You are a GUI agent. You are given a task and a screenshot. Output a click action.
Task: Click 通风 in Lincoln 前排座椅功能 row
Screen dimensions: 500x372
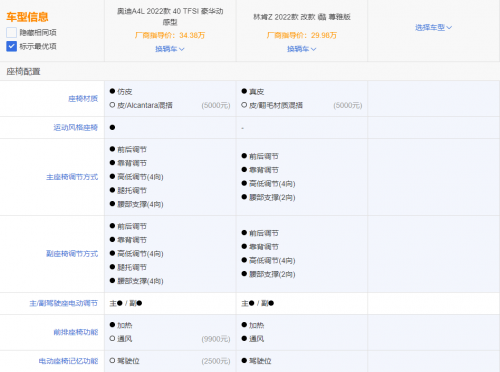pyautogui.click(x=257, y=339)
